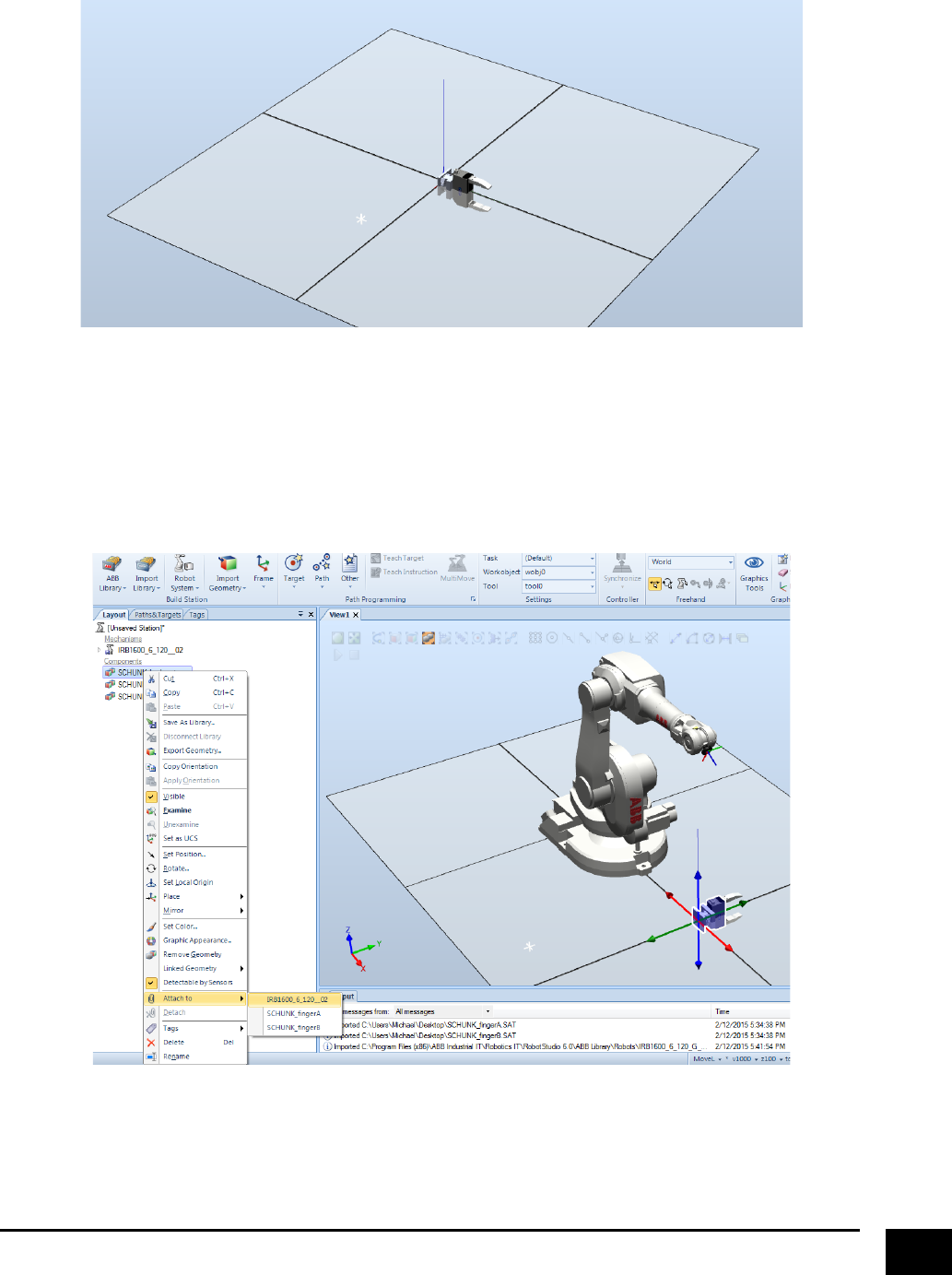This screenshot has height=1275, width=952.
Task: Open the Task dropdown showing (Default)
Action: point(558,559)
